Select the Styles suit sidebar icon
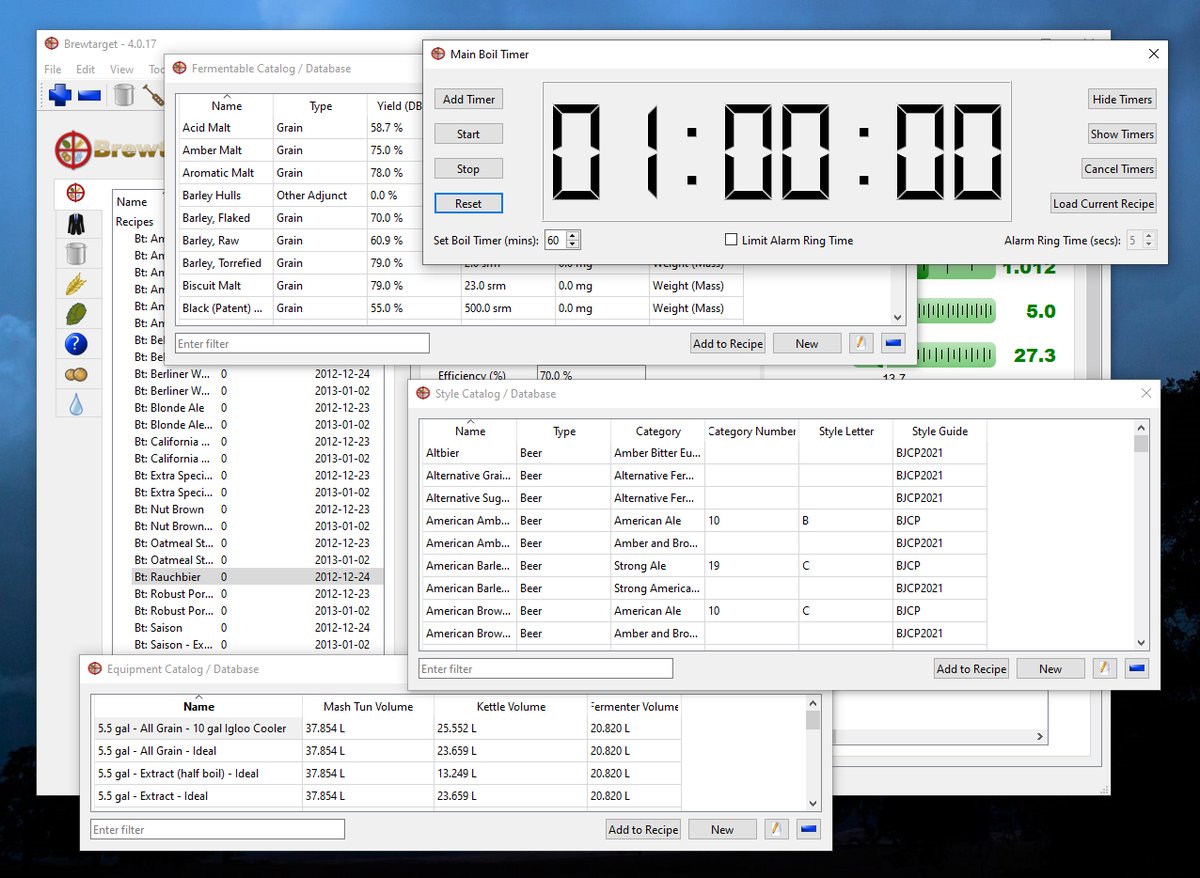This screenshot has width=1200, height=878. tap(76, 223)
